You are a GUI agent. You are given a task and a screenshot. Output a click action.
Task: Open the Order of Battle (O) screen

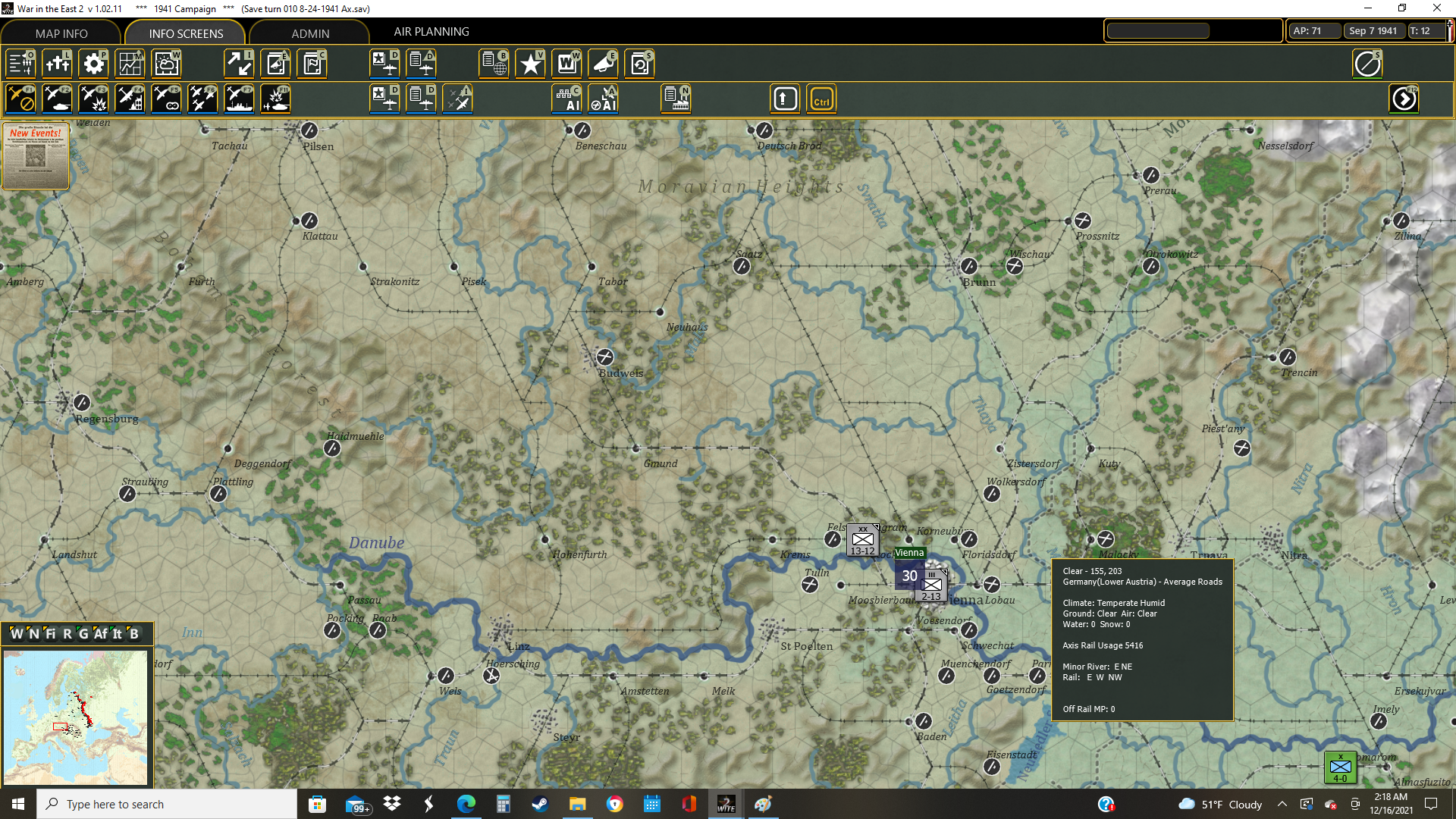tap(21, 64)
